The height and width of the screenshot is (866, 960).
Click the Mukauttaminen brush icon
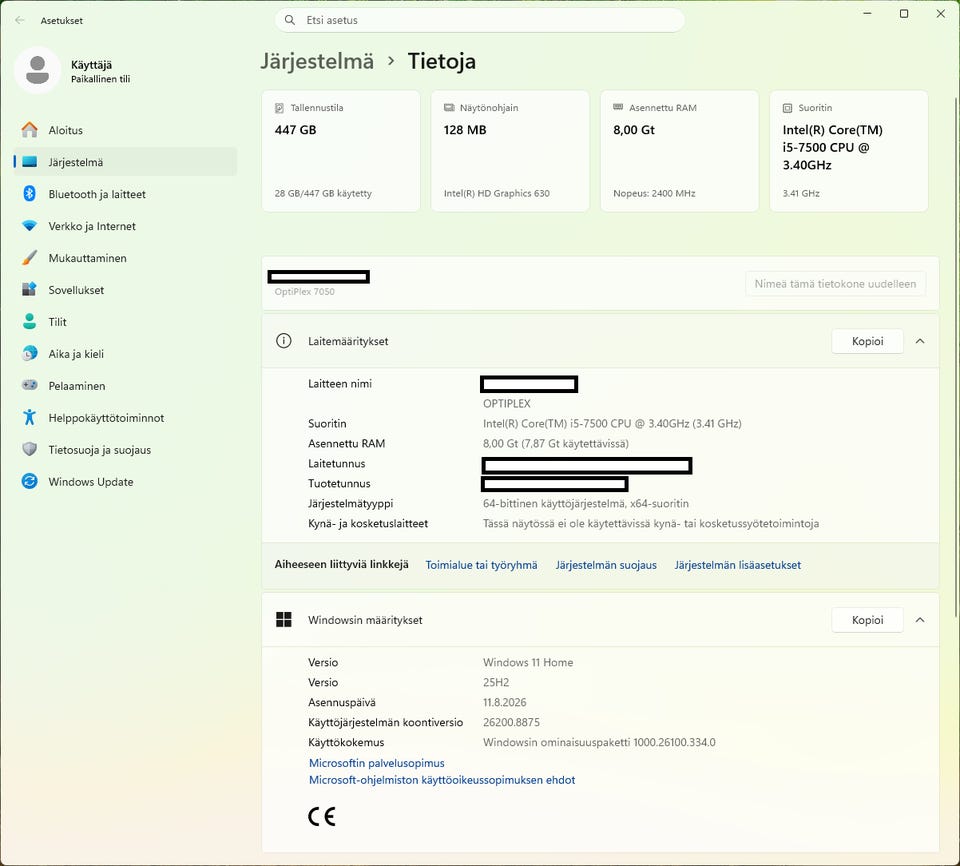(29, 258)
